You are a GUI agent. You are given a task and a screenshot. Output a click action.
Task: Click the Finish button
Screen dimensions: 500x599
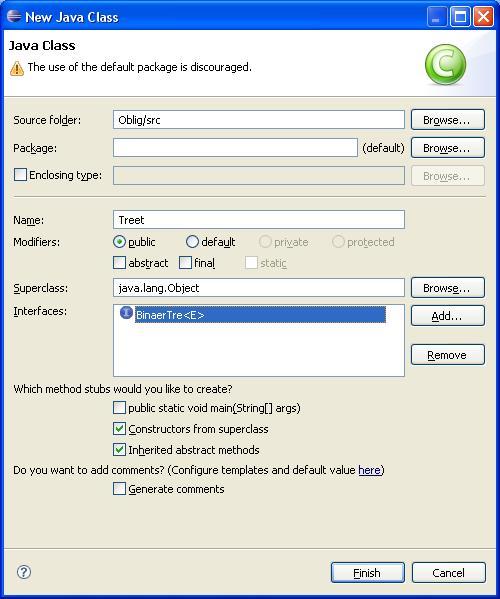367,573
